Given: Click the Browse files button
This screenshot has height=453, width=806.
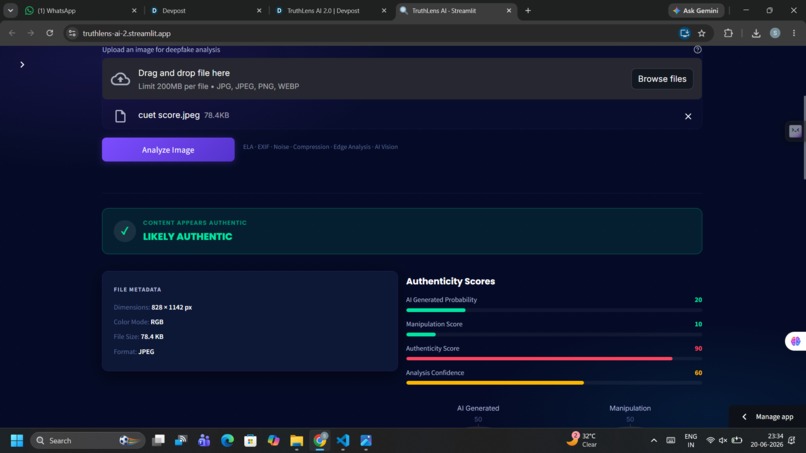Looking at the screenshot, I should pos(662,79).
